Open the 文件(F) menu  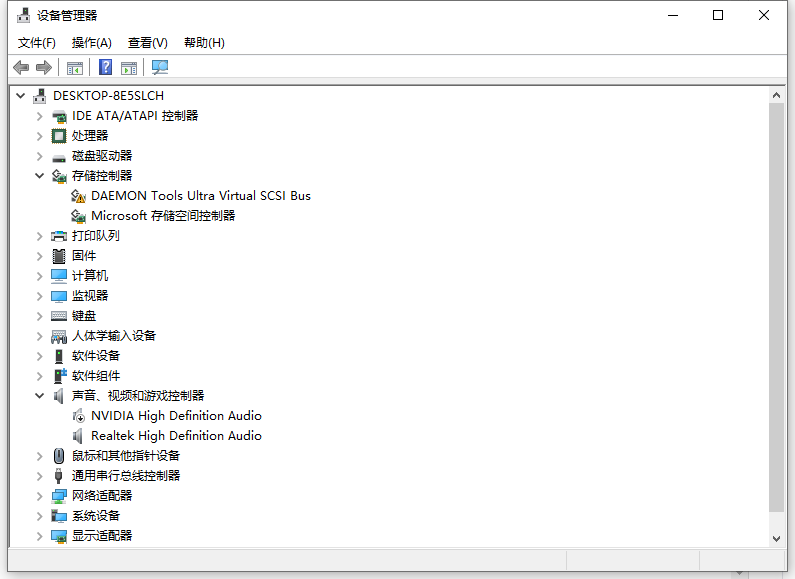click(37, 42)
